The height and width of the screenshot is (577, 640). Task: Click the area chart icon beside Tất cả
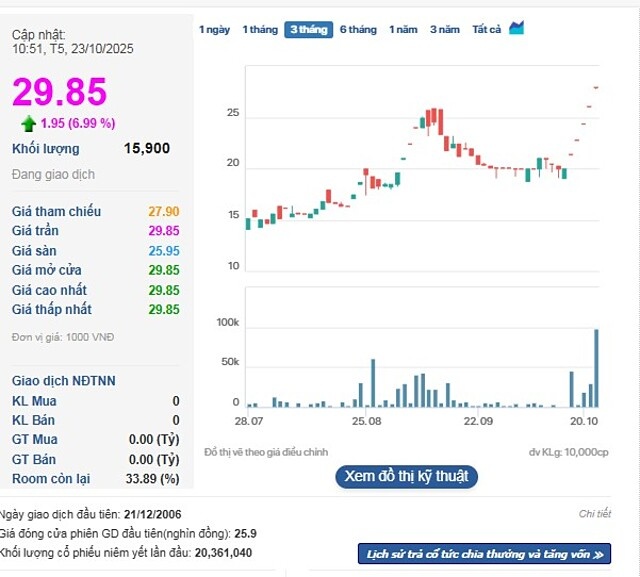pos(516,28)
